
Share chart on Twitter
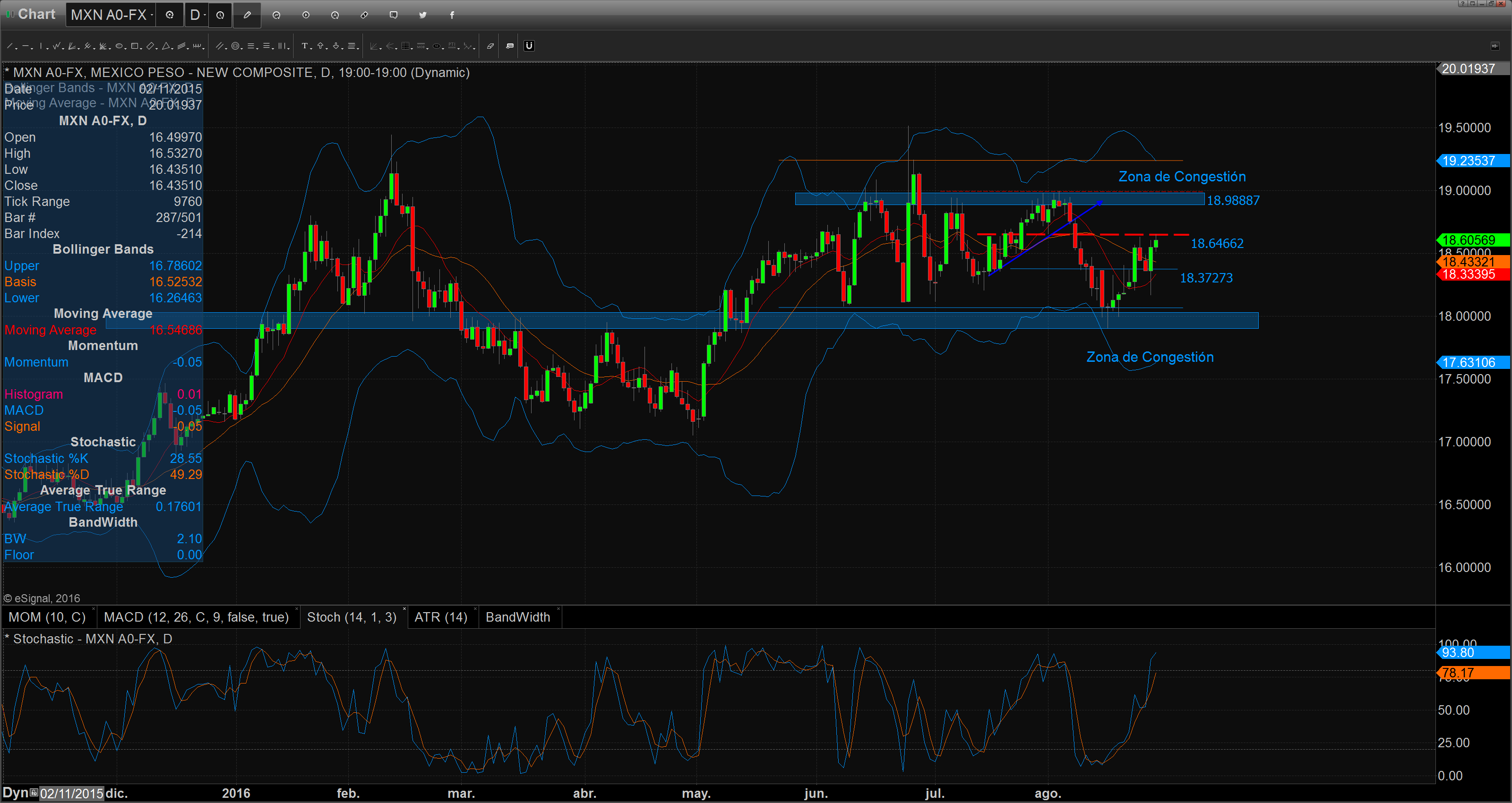pyautogui.click(x=422, y=15)
